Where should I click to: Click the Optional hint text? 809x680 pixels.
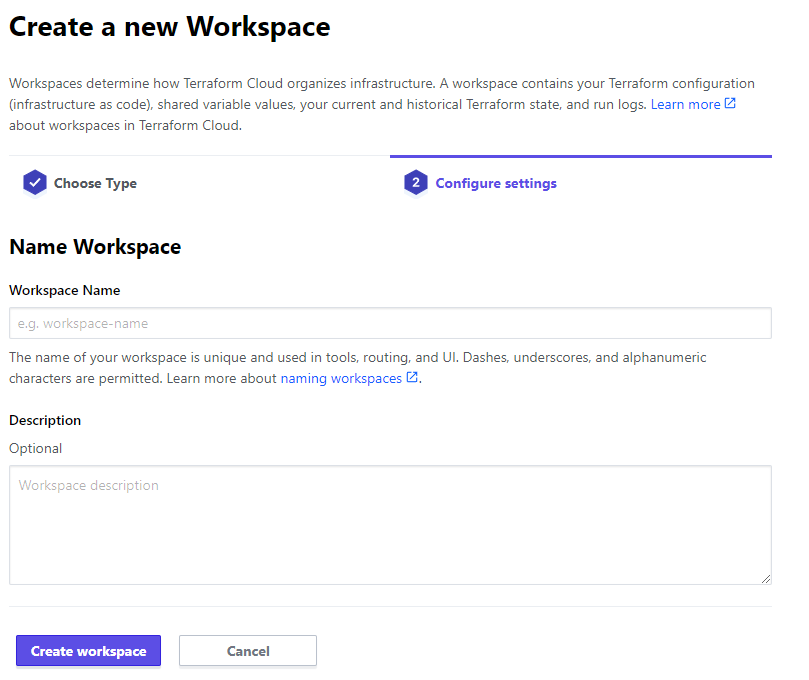pyautogui.click(x=36, y=448)
